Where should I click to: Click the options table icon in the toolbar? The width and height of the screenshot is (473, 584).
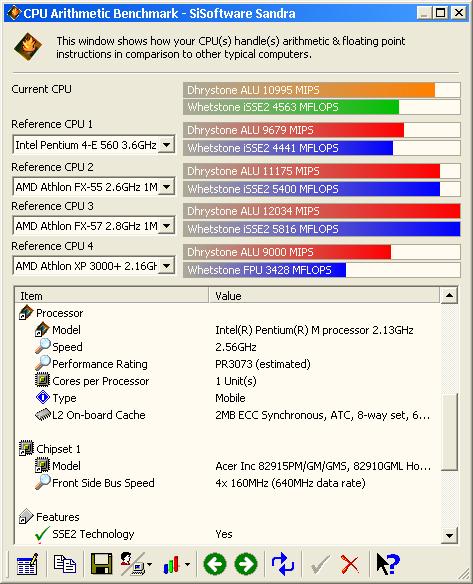click(x=27, y=564)
